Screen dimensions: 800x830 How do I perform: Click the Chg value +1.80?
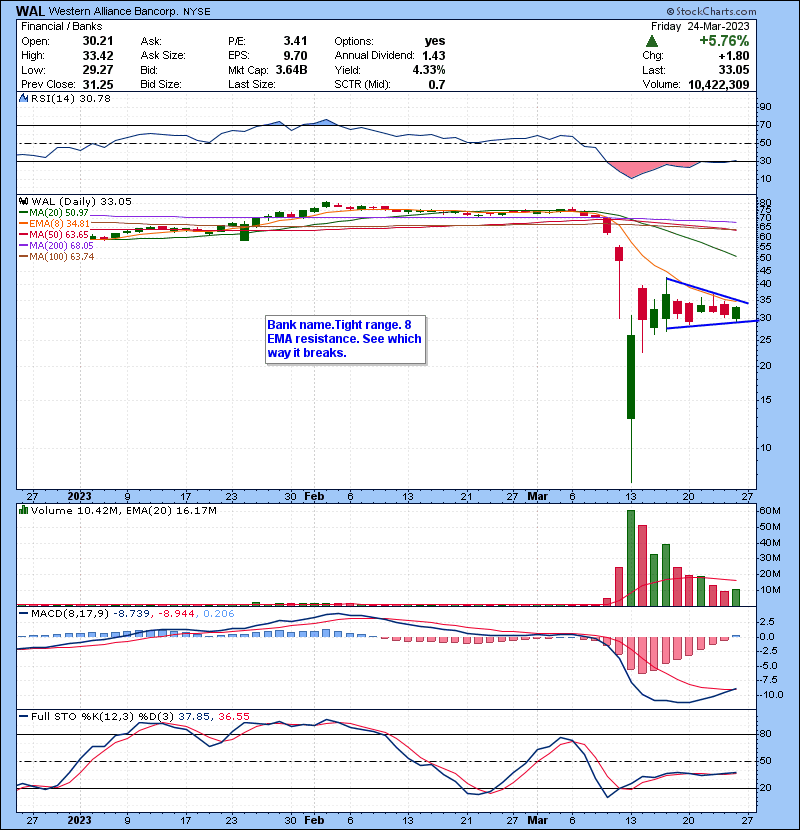(734, 56)
